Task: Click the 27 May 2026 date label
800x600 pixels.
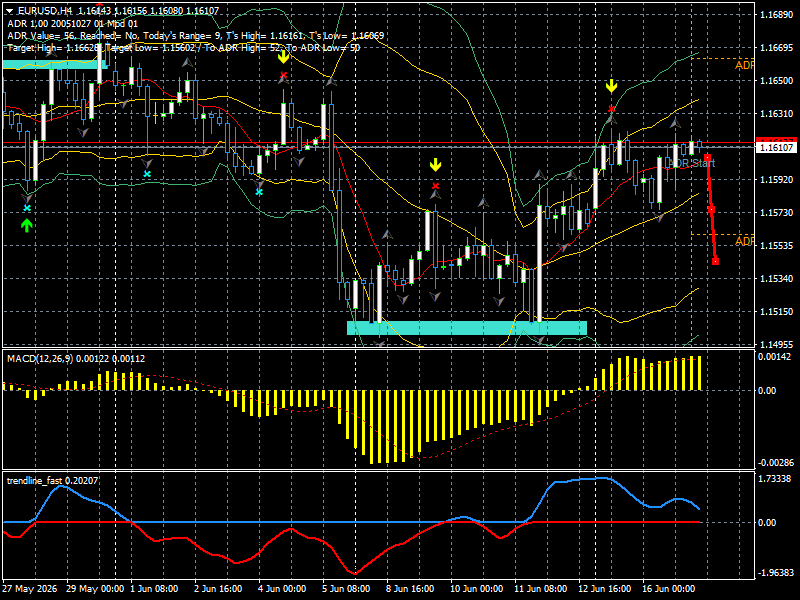Action: tap(31, 589)
